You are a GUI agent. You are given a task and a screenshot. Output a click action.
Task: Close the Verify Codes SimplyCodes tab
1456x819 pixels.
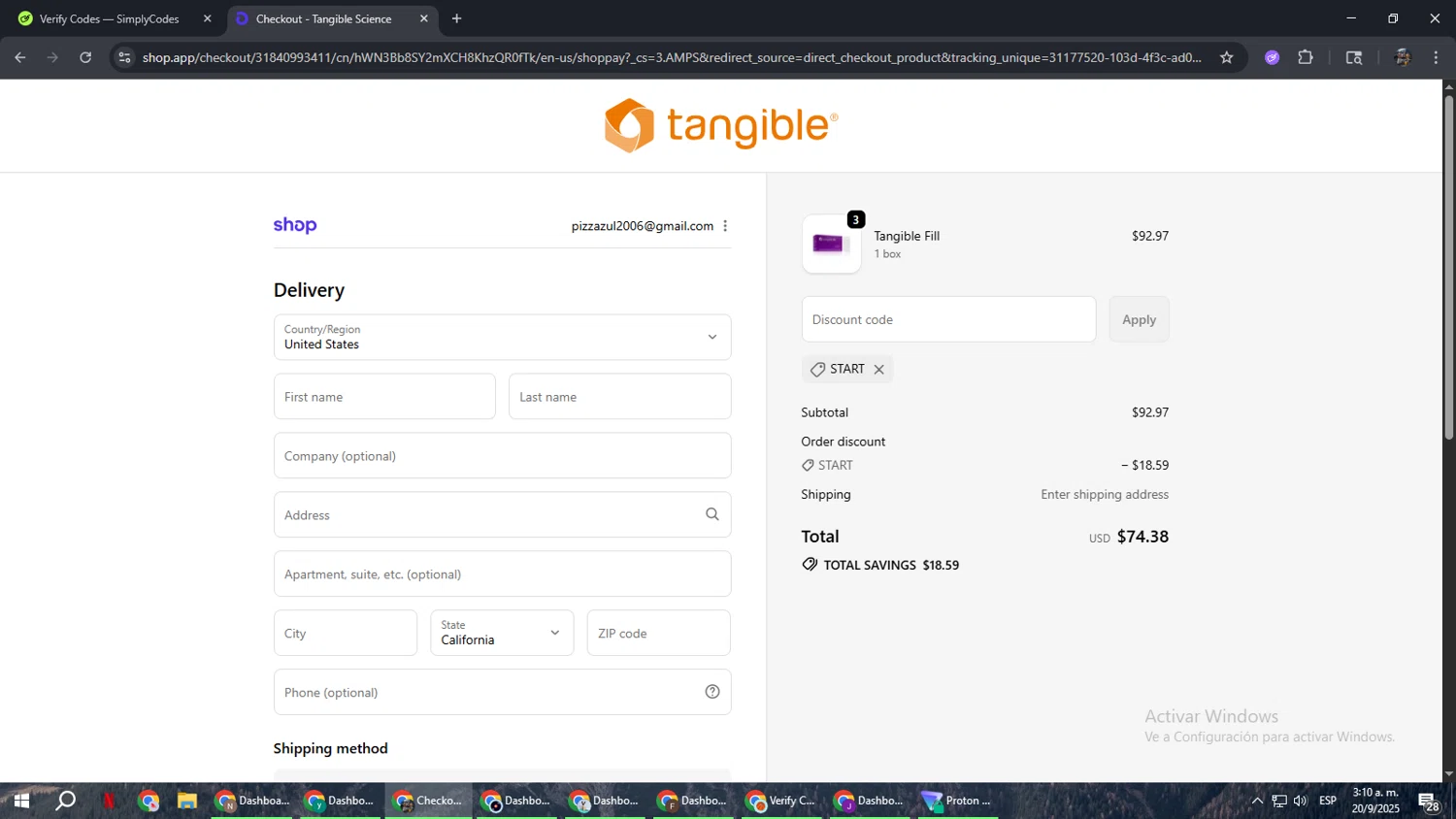(x=207, y=18)
